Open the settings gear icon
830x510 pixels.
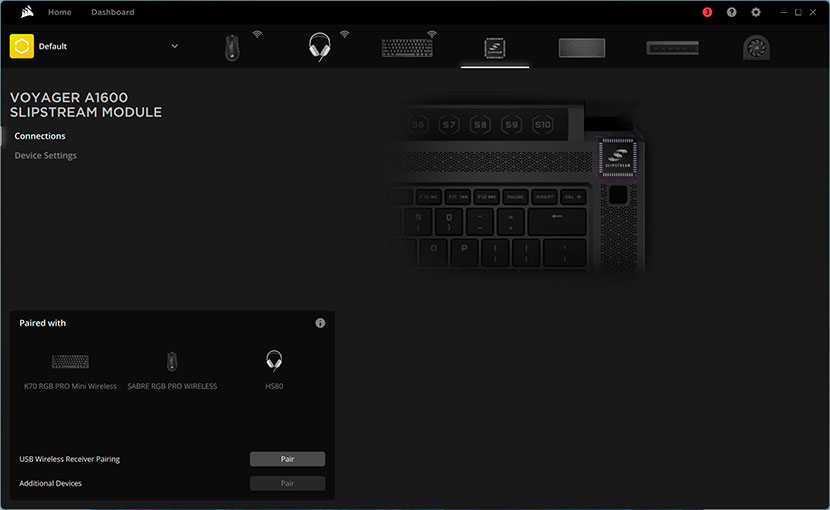(756, 12)
